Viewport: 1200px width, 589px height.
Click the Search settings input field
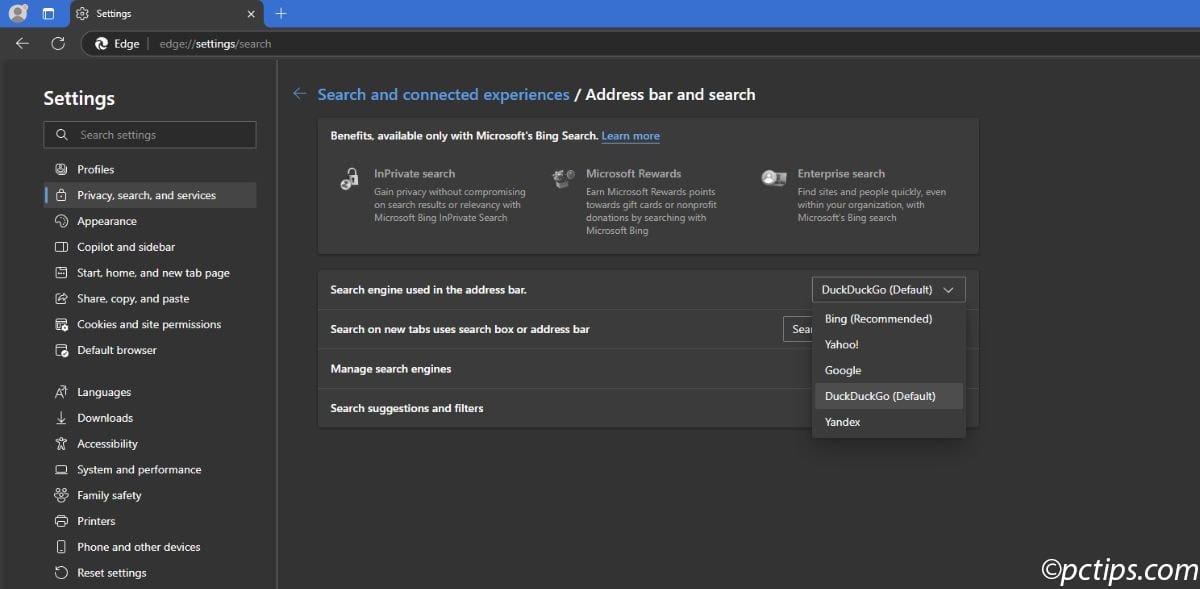[x=150, y=135]
